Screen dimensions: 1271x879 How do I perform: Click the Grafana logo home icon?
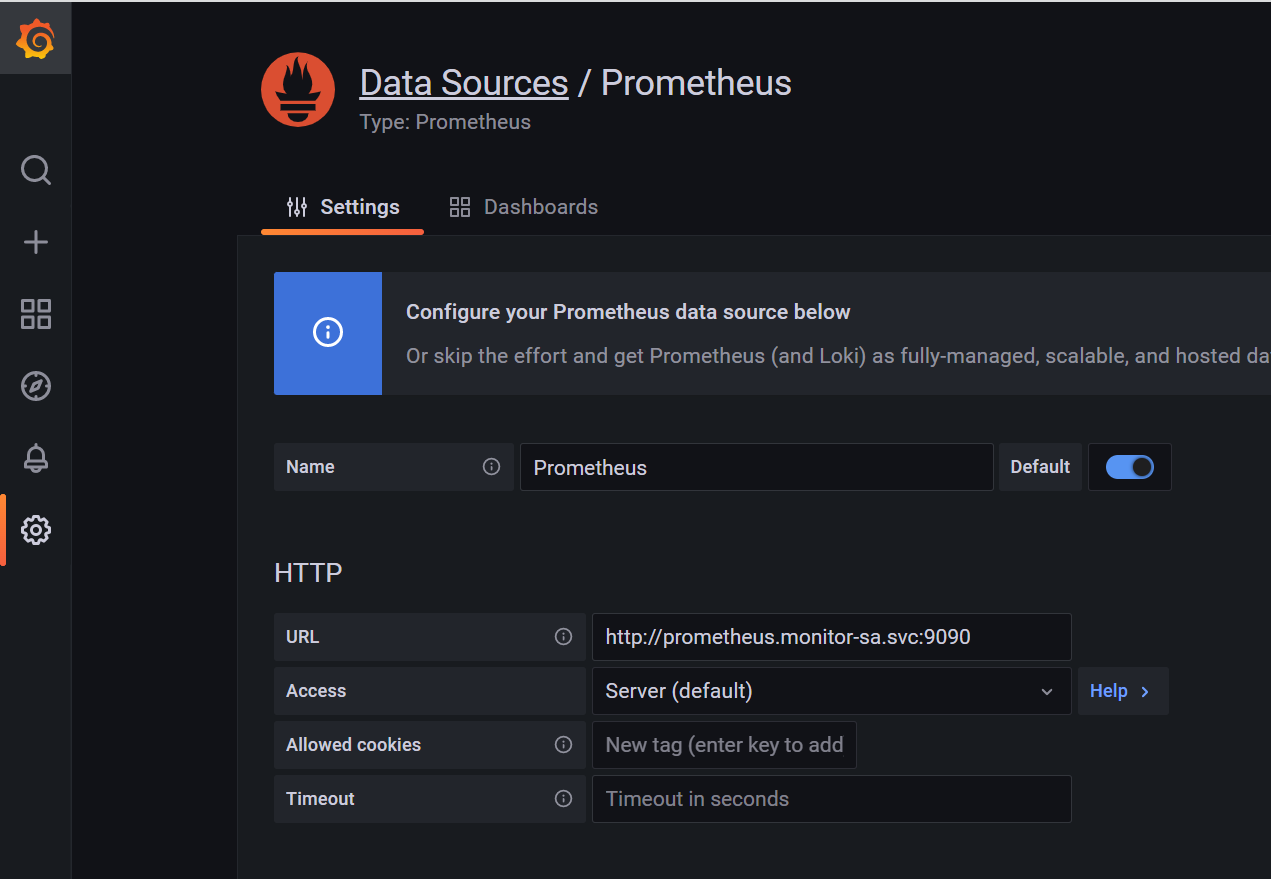(x=35, y=40)
